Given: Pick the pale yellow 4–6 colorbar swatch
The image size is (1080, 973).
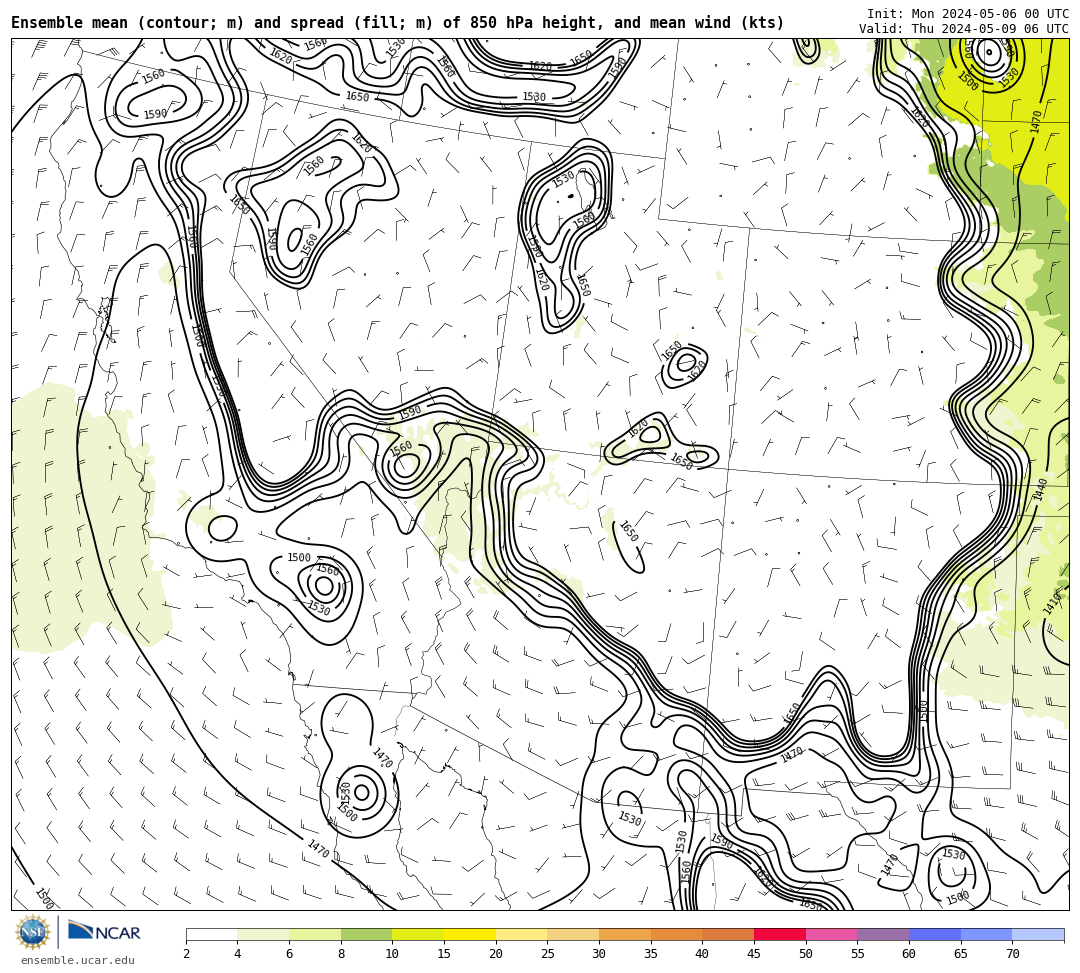Looking at the screenshot, I should [x=263, y=934].
